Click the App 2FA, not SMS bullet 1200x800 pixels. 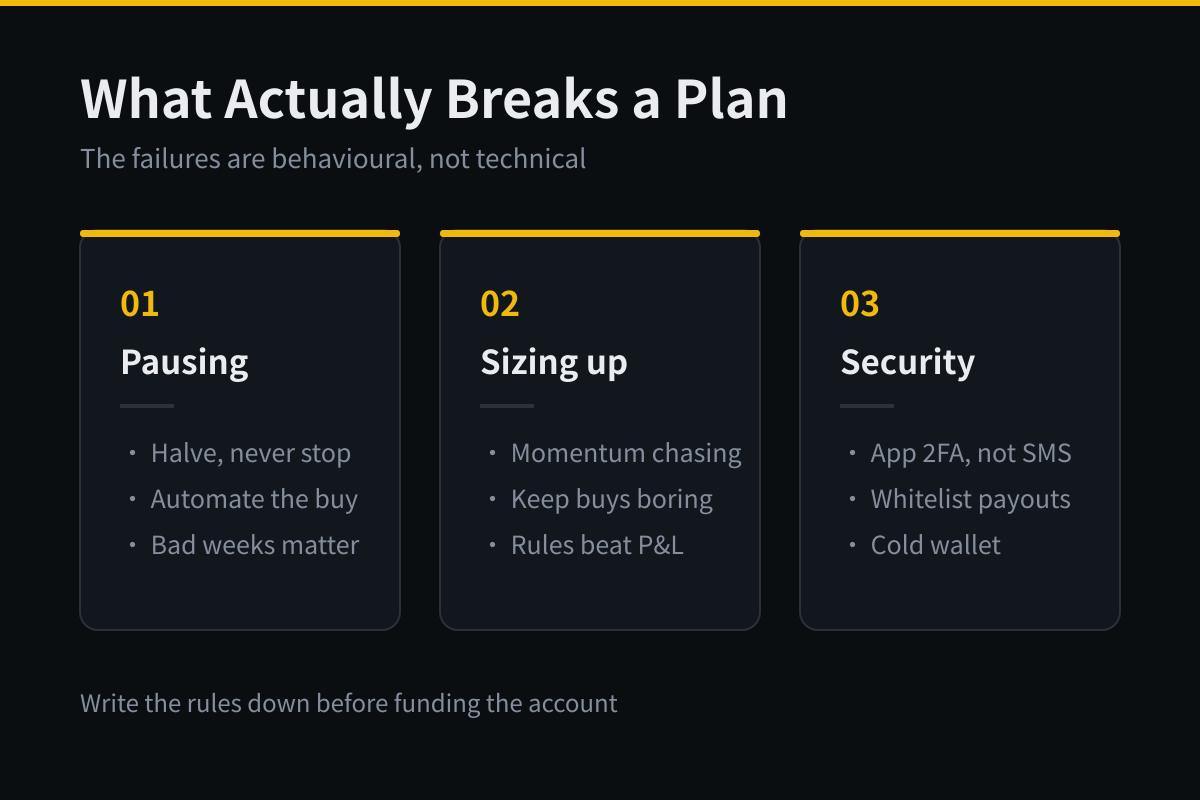coord(971,453)
